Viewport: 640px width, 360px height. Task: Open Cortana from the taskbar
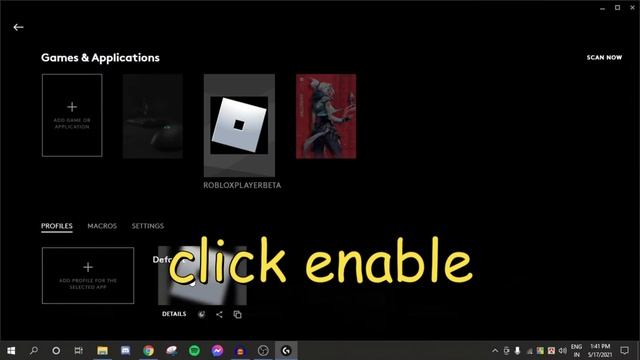coord(56,350)
